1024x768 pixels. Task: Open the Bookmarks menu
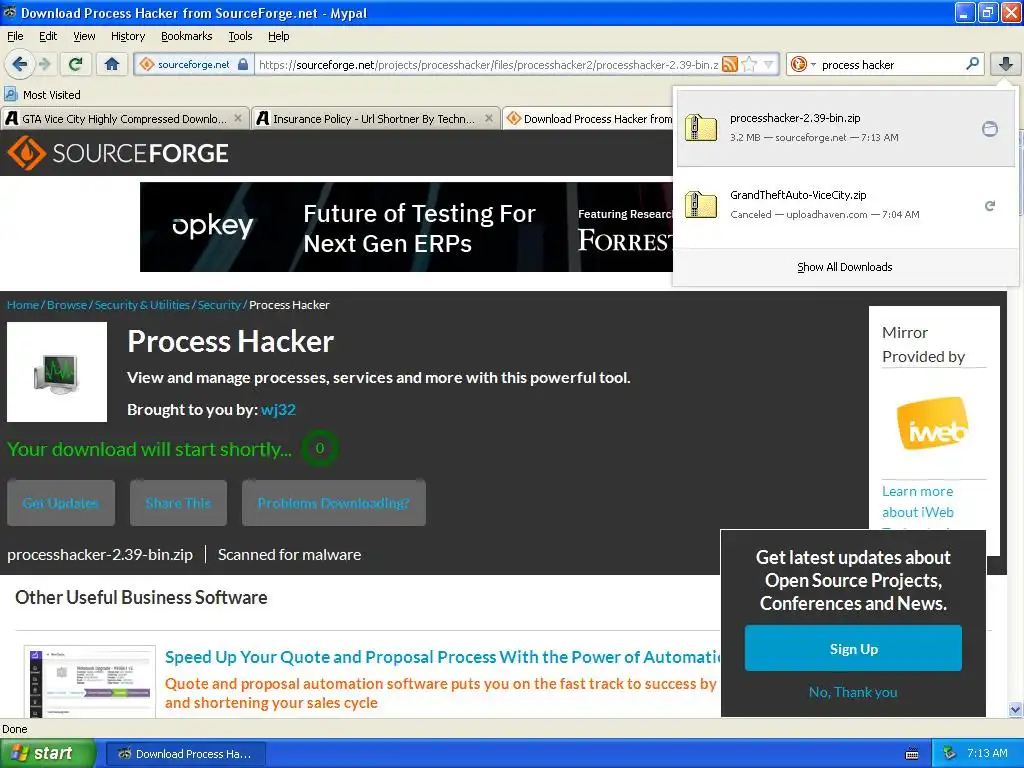(x=186, y=36)
